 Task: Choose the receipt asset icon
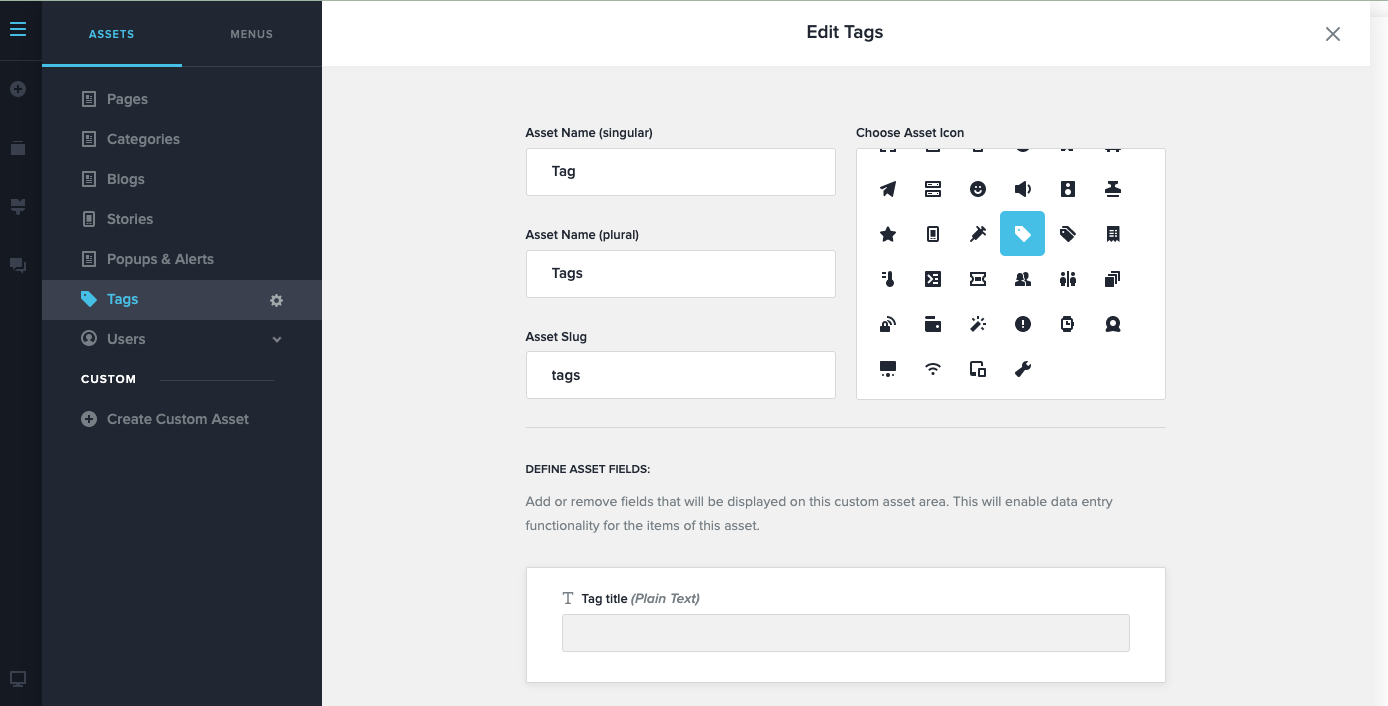tap(1113, 234)
